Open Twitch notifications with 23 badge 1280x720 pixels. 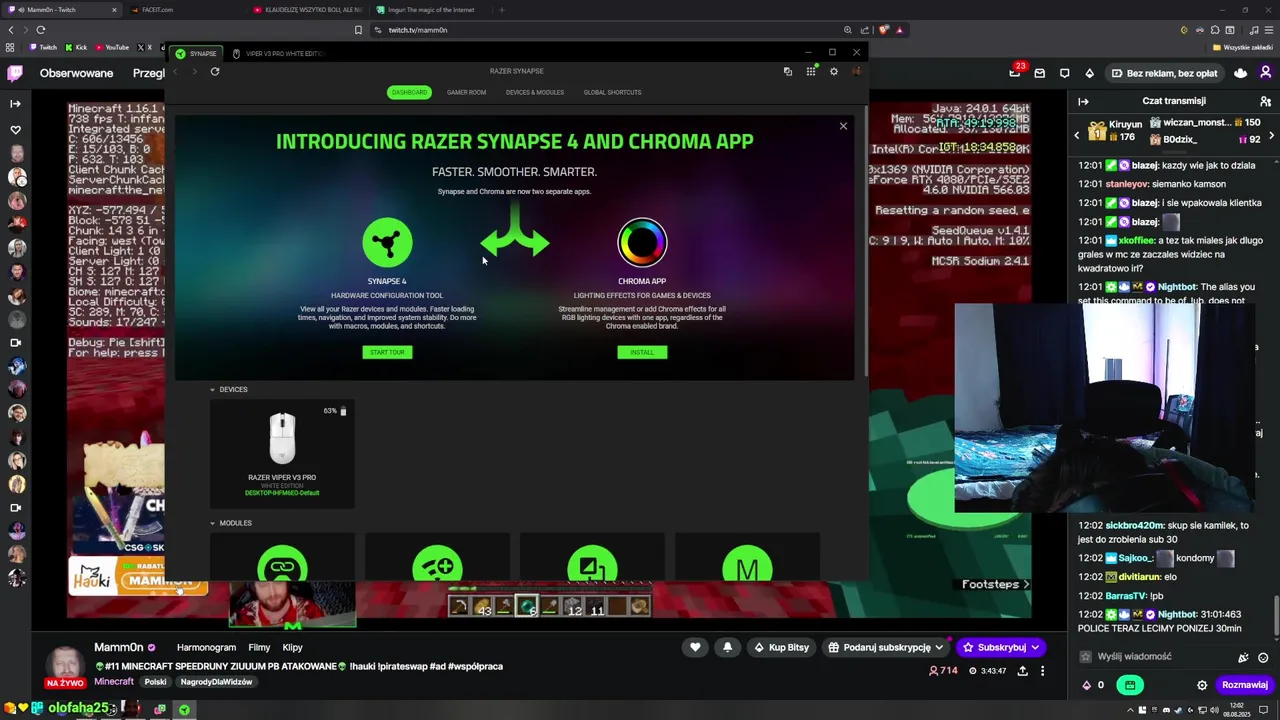(1015, 72)
